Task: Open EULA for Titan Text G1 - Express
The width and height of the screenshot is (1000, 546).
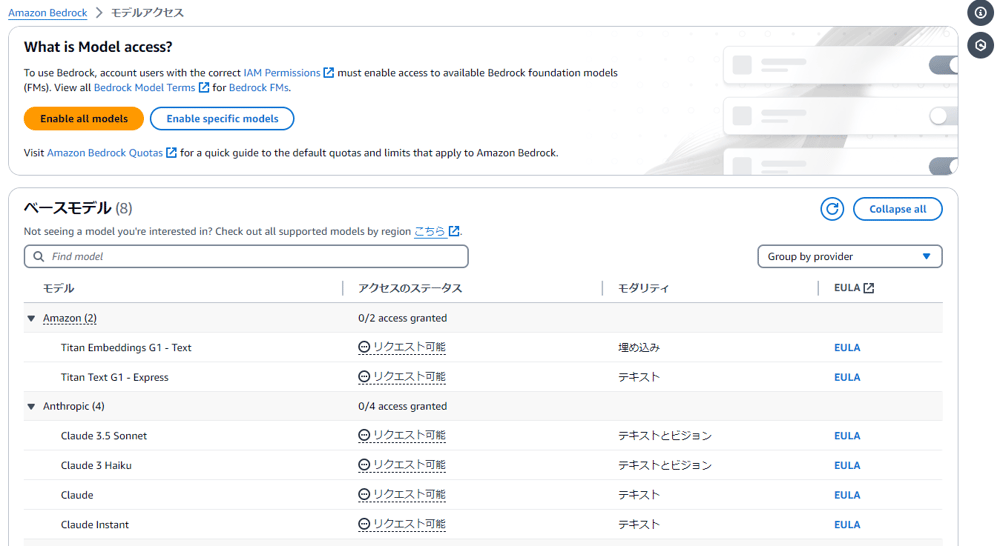Action: pyautogui.click(x=847, y=377)
